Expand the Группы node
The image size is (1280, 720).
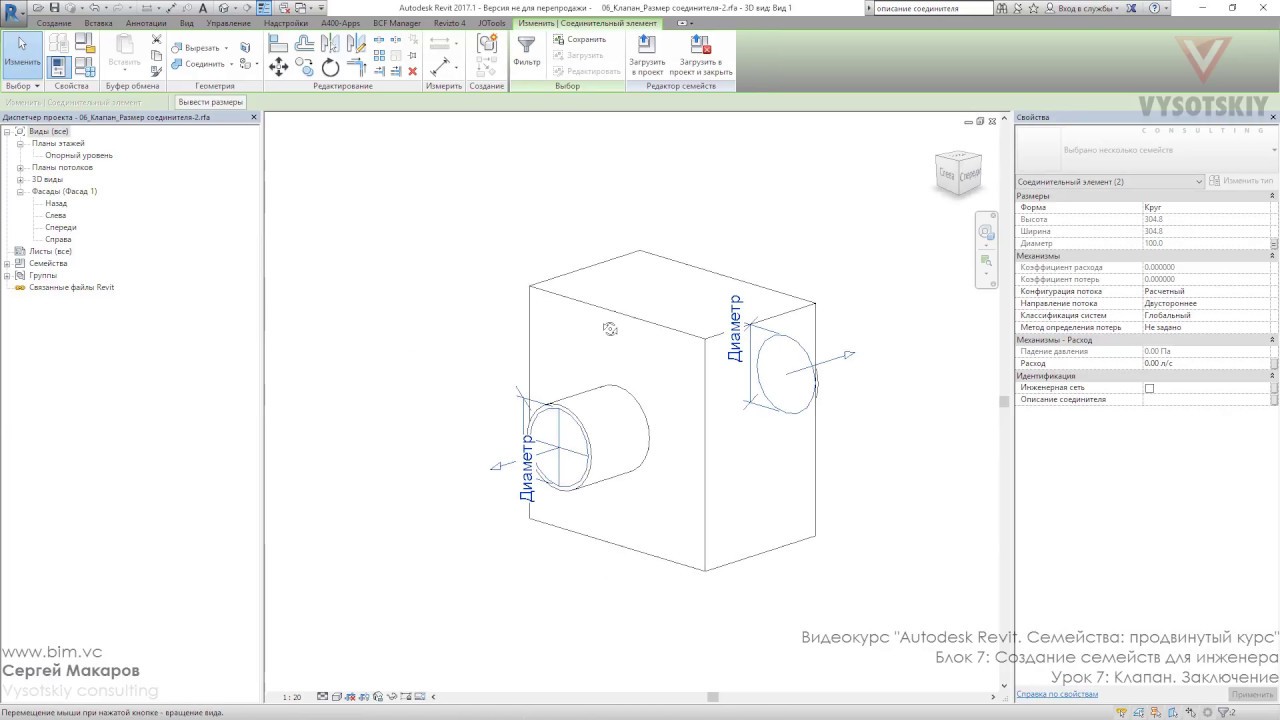coord(7,275)
